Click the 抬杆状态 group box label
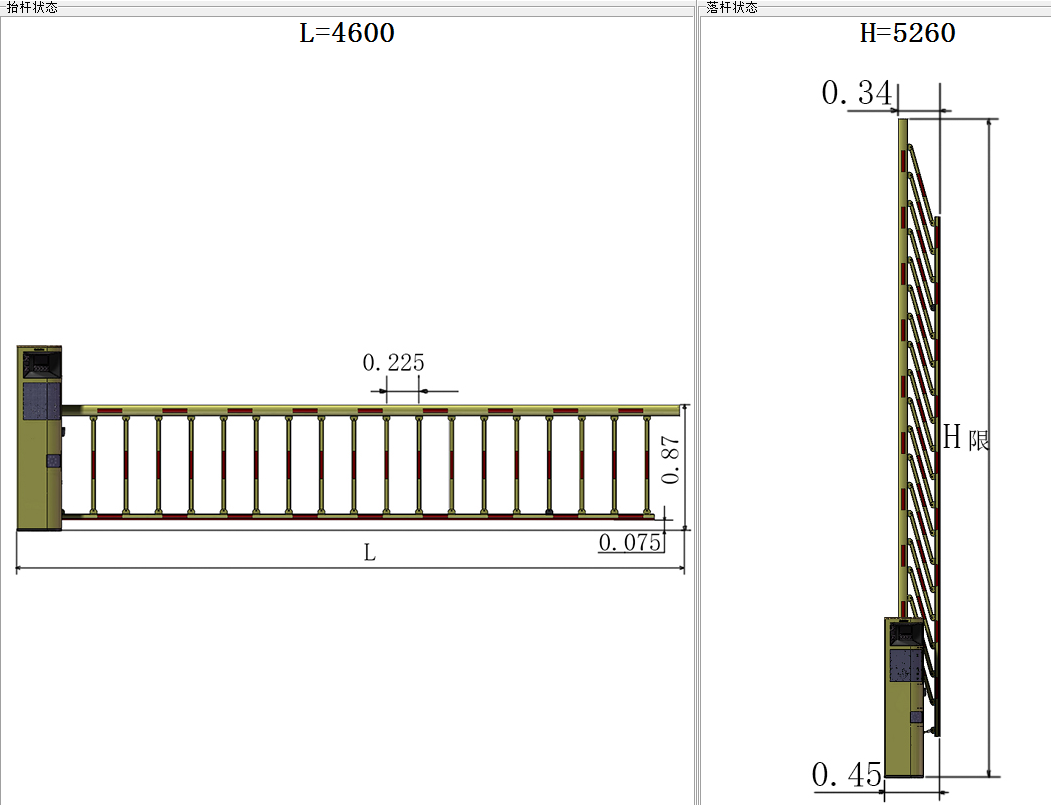 [32, 7]
